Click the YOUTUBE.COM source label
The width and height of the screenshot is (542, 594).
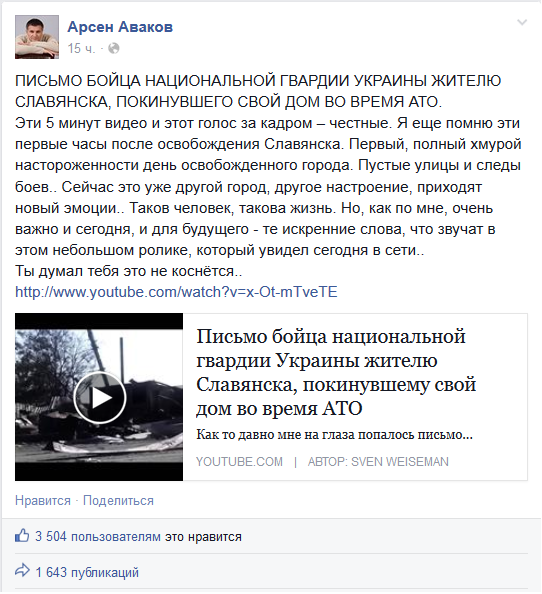239,461
